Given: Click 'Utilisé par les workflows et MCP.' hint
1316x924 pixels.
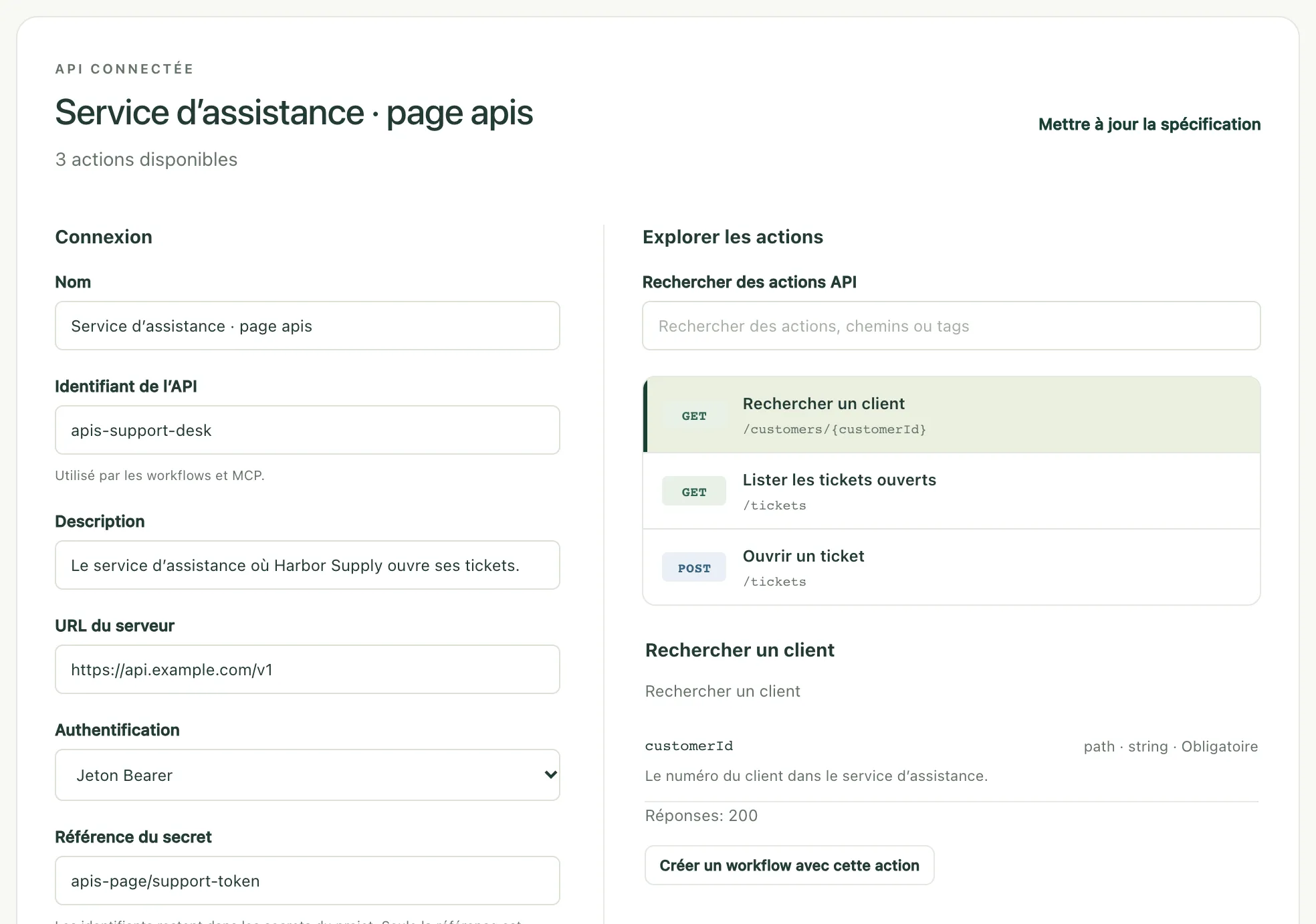Looking at the screenshot, I should [160, 475].
